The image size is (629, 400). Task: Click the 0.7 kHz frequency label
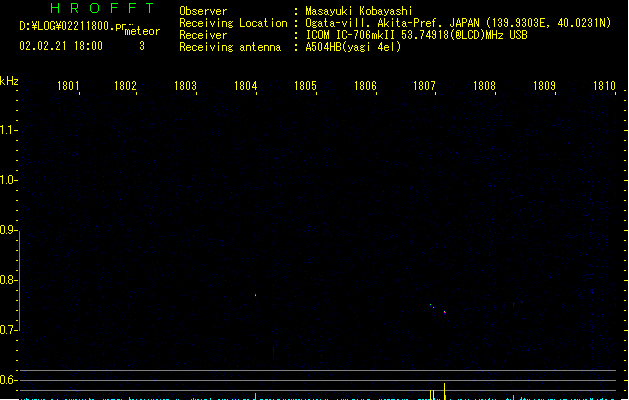point(8,330)
